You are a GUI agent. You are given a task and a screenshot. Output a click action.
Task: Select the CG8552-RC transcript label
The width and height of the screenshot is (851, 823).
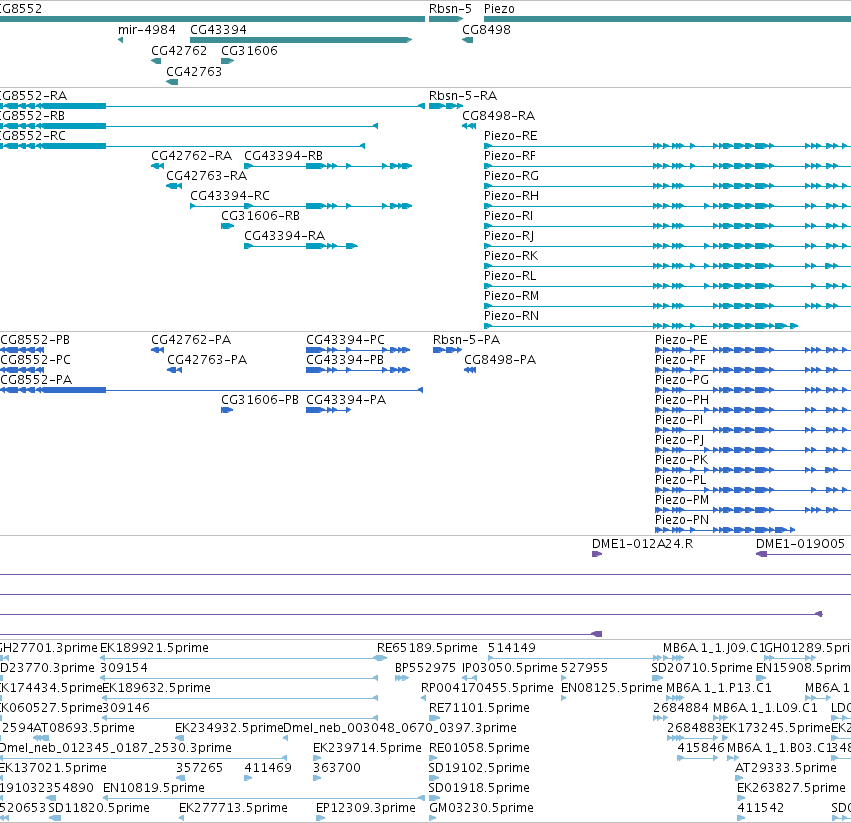coord(33,136)
